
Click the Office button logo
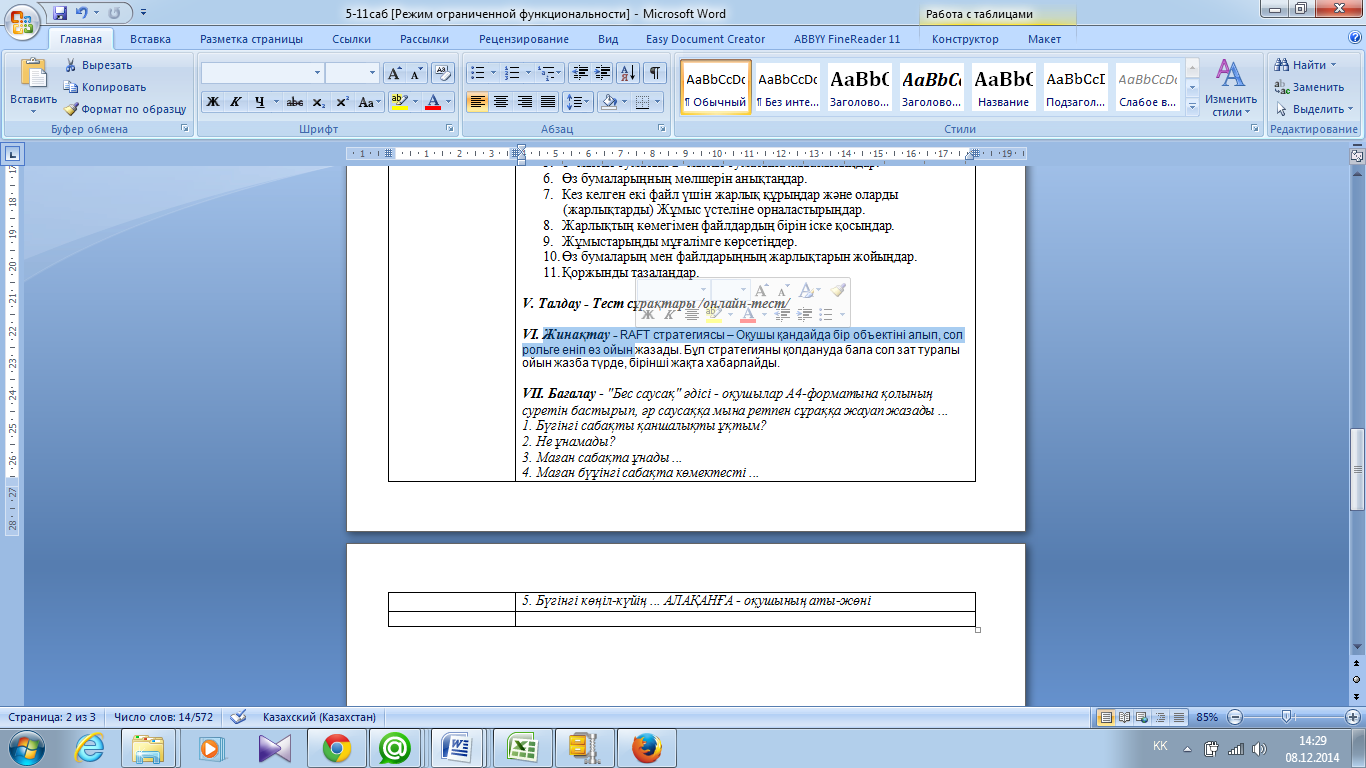23,20
